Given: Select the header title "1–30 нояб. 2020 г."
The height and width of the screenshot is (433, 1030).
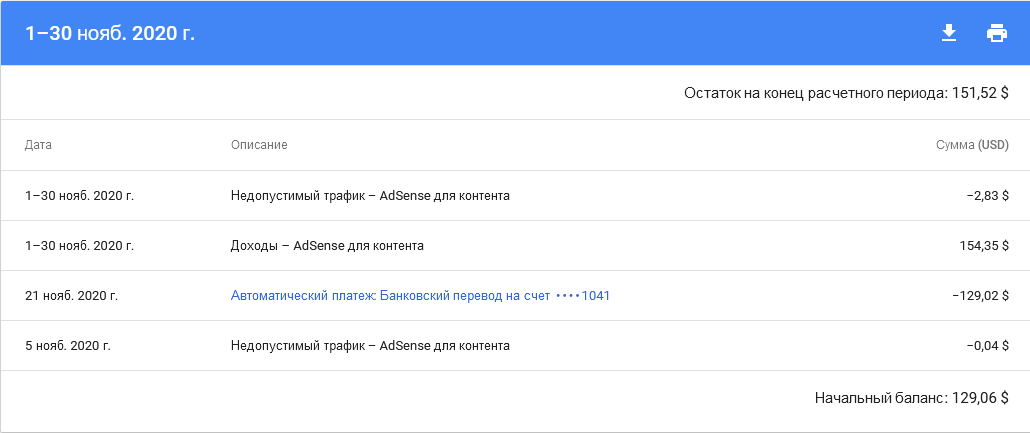Looking at the screenshot, I should (110, 33).
